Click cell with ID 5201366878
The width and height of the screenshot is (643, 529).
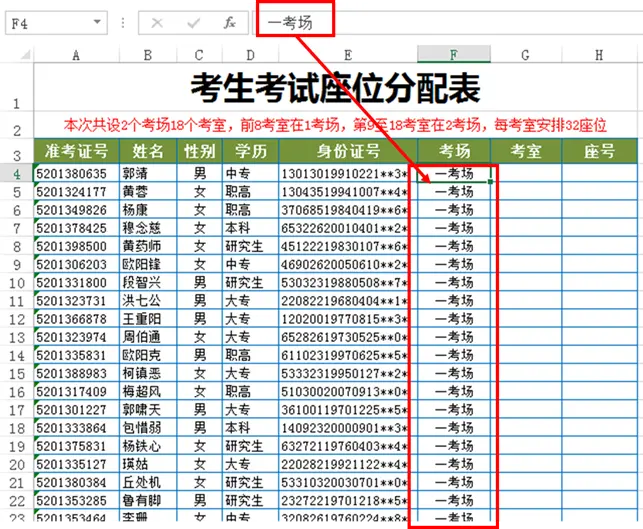(x=76, y=319)
